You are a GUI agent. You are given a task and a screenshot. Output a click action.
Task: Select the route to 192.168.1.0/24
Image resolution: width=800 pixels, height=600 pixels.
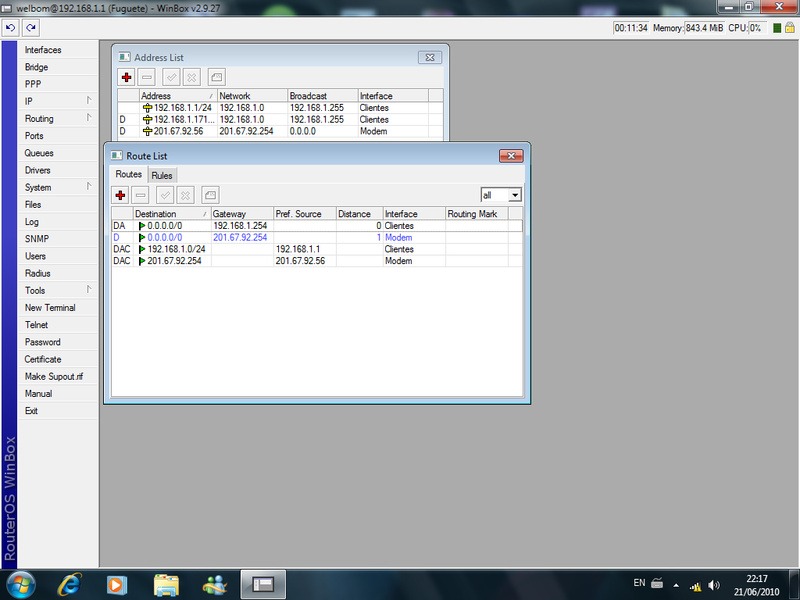coord(317,249)
